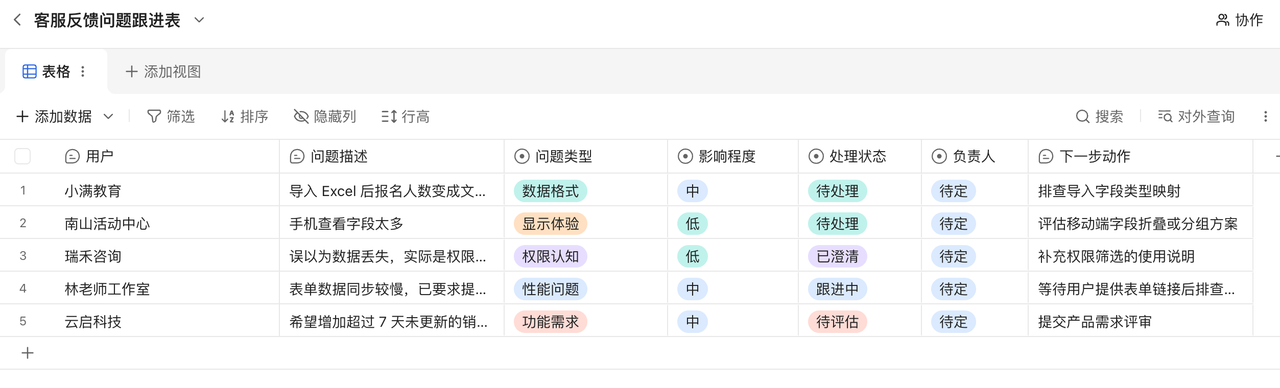Open the toolbar more options menu at far right
The height and width of the screenshot is (388, 1280).
point(1265,117)
